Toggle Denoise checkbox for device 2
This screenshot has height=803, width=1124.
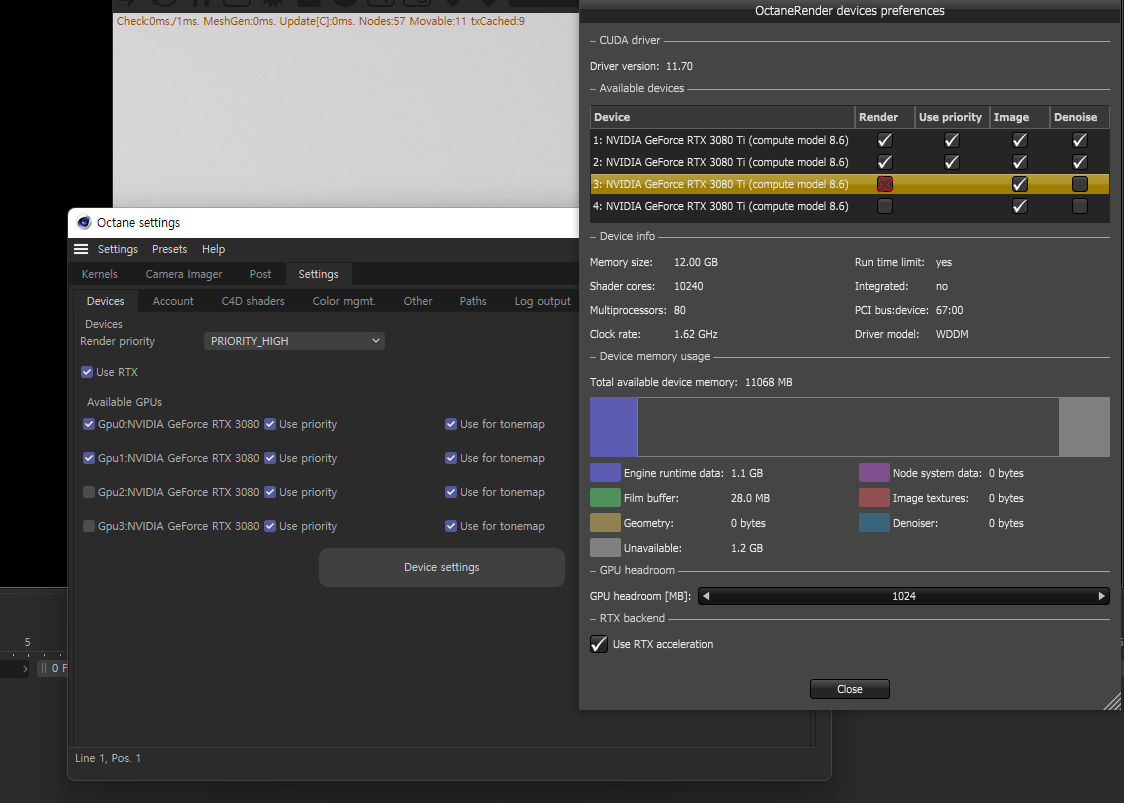1080,162
